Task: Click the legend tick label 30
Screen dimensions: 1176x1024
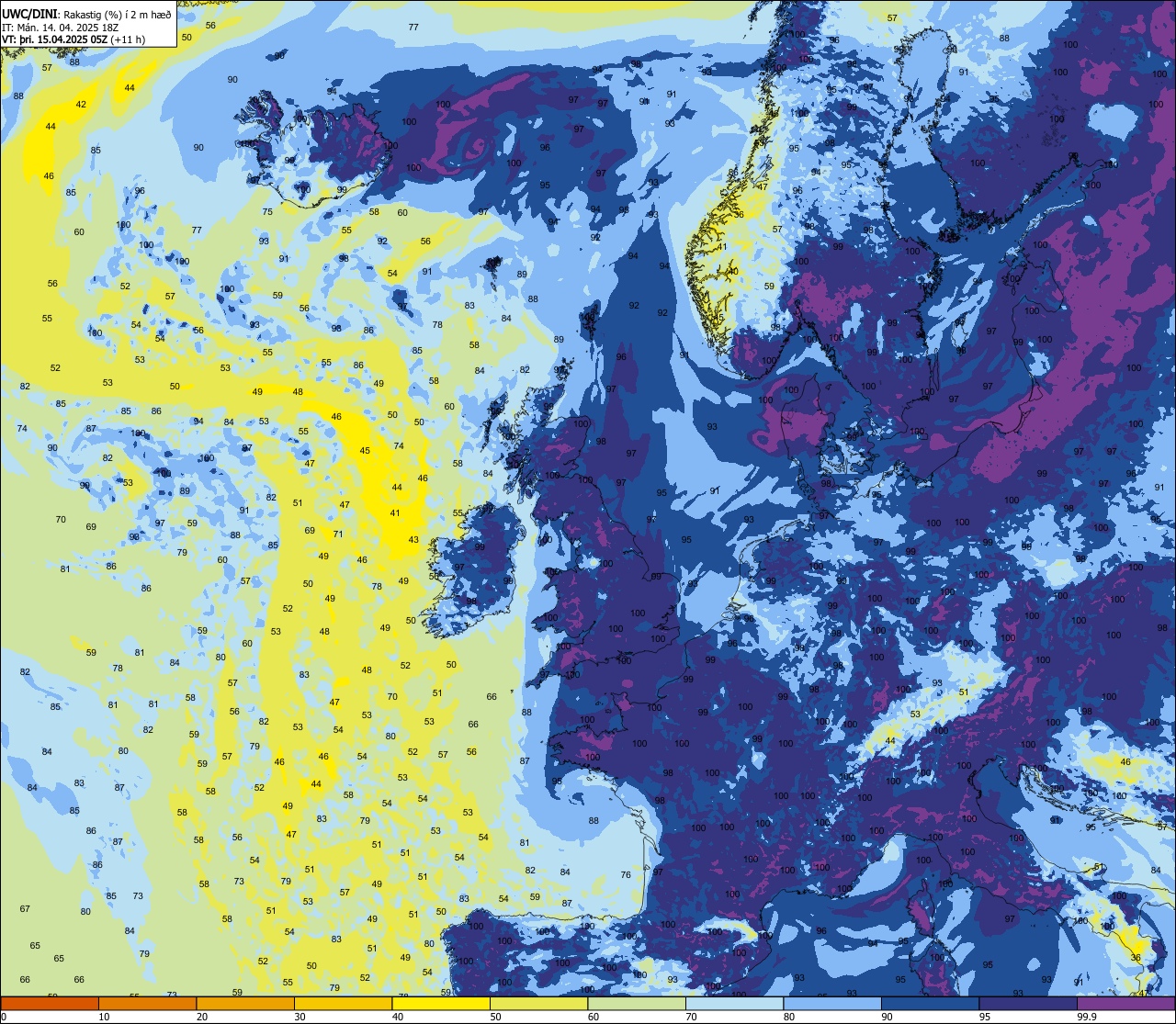Action: point(300,1017)
